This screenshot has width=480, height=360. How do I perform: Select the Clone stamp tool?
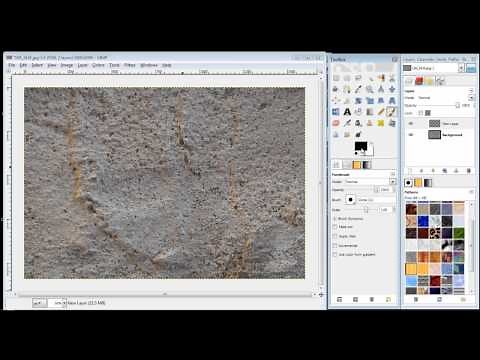coord(370,123)
